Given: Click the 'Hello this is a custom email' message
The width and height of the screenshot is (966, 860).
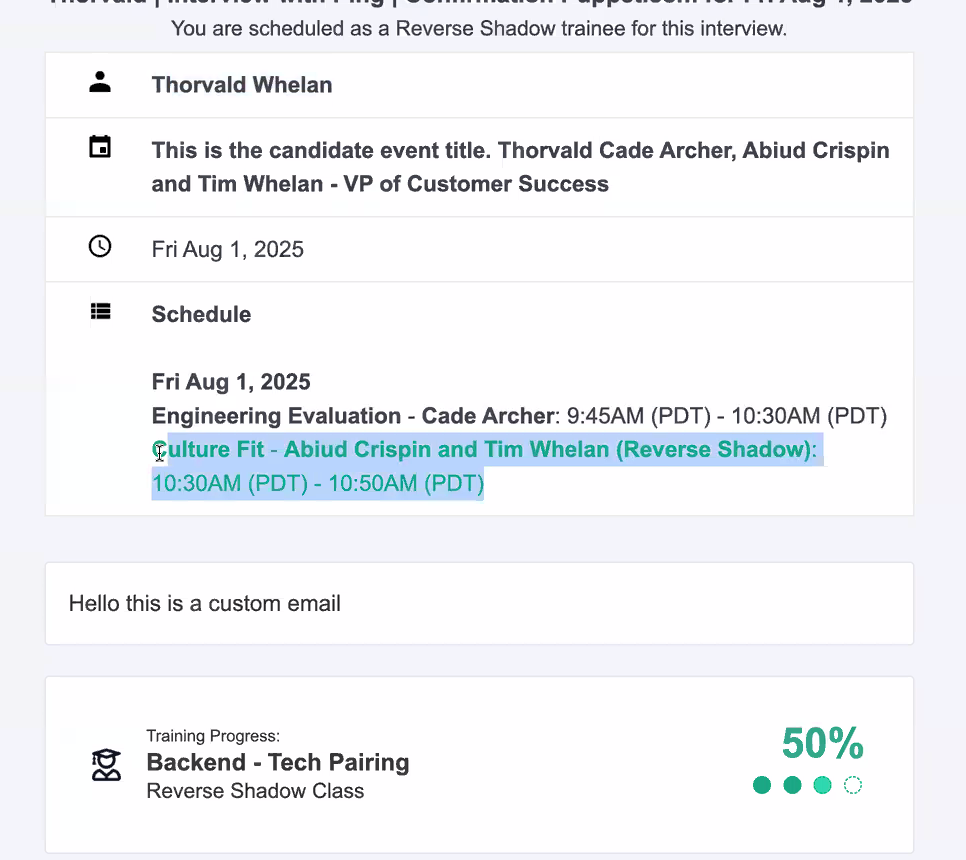Looking at the screenshot, I should coord(205,603).
